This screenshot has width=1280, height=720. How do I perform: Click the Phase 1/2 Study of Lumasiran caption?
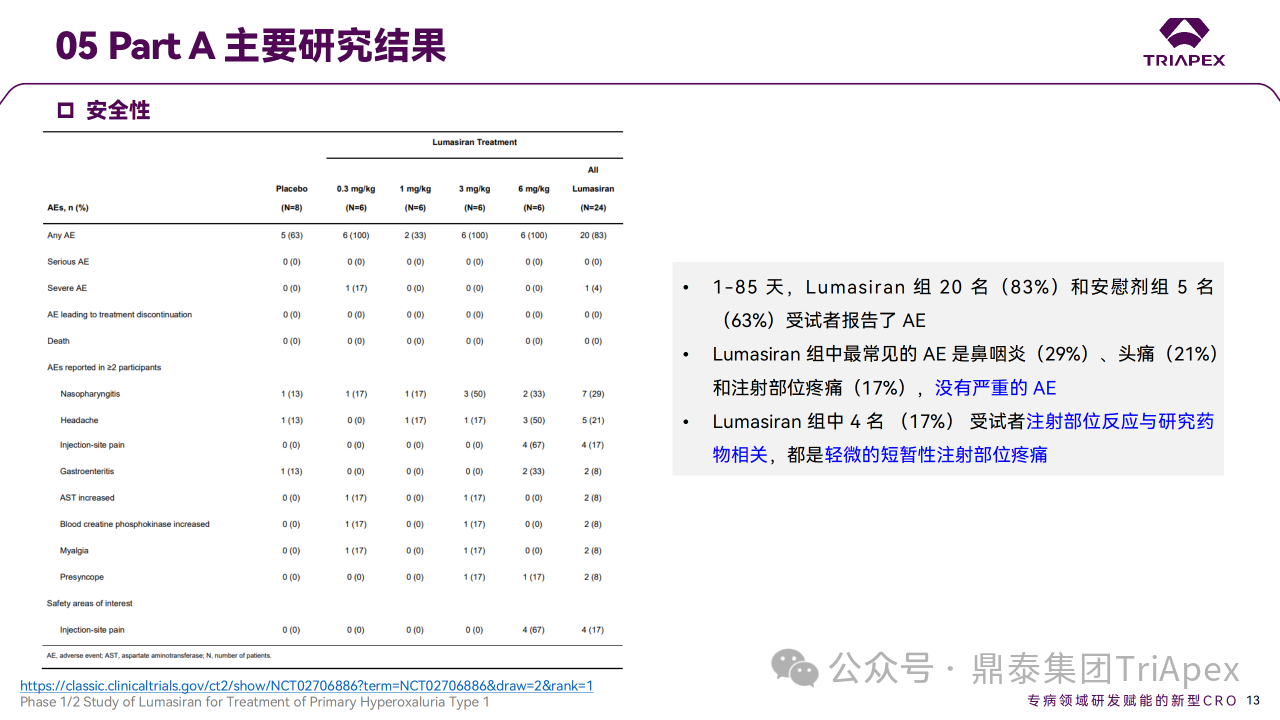(x=255, y=702)
